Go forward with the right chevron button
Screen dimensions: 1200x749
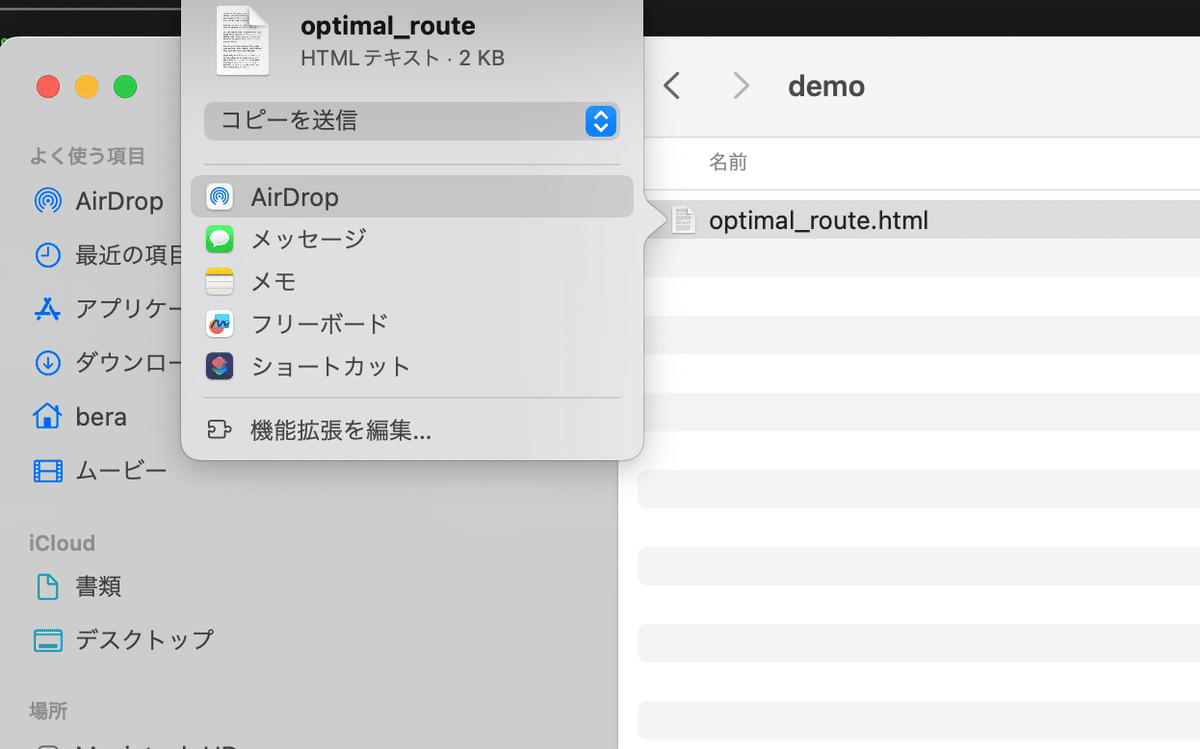[741, 86]
